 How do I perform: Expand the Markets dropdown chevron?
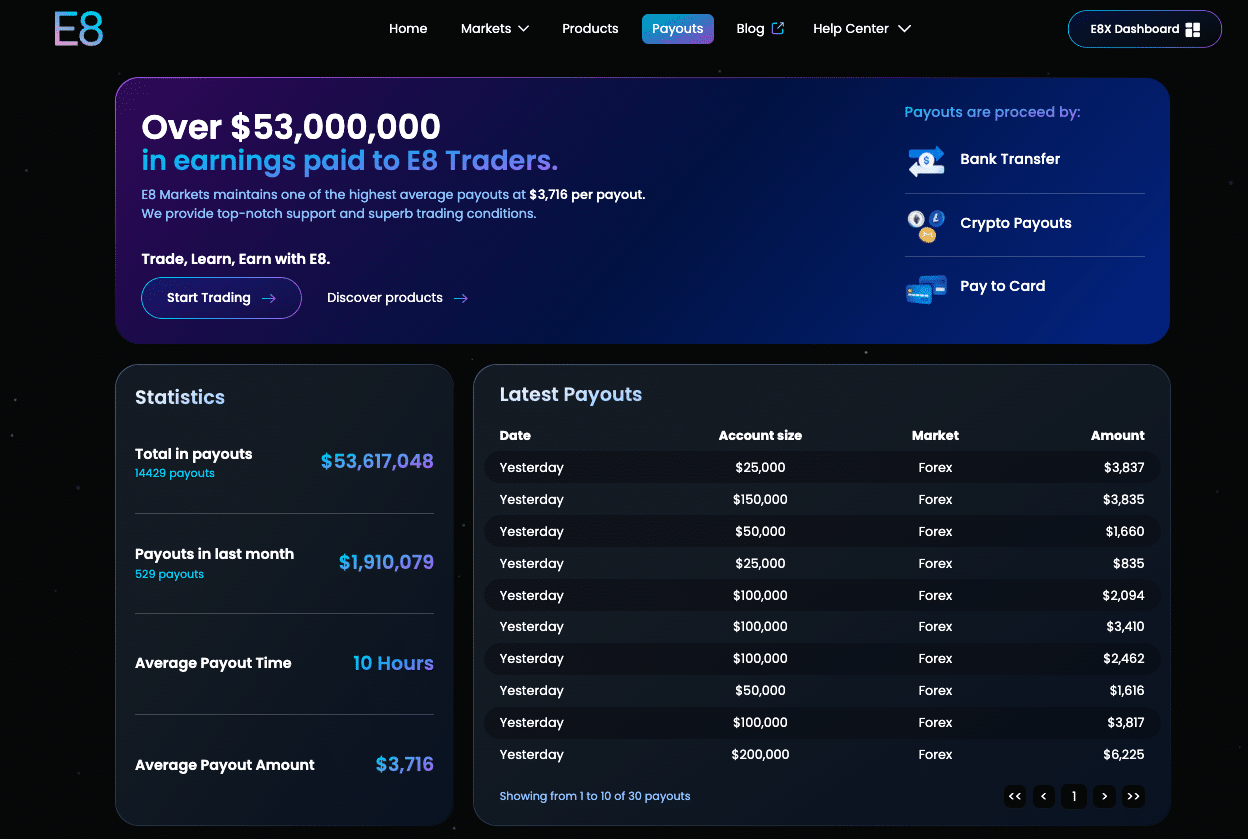point(523,29)
